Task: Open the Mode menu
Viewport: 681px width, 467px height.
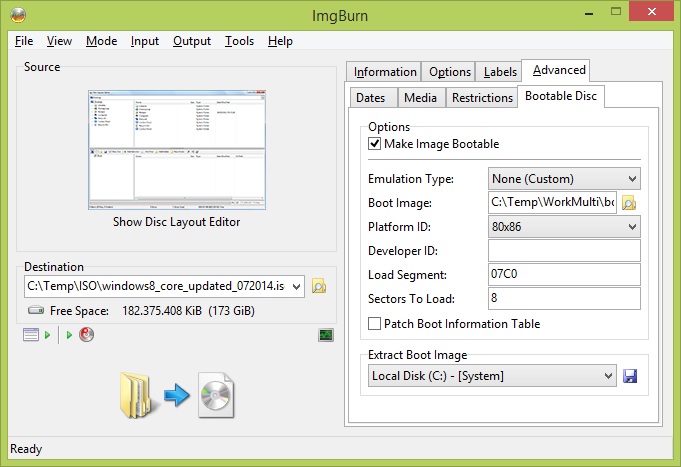Action: tap(102, 41)
